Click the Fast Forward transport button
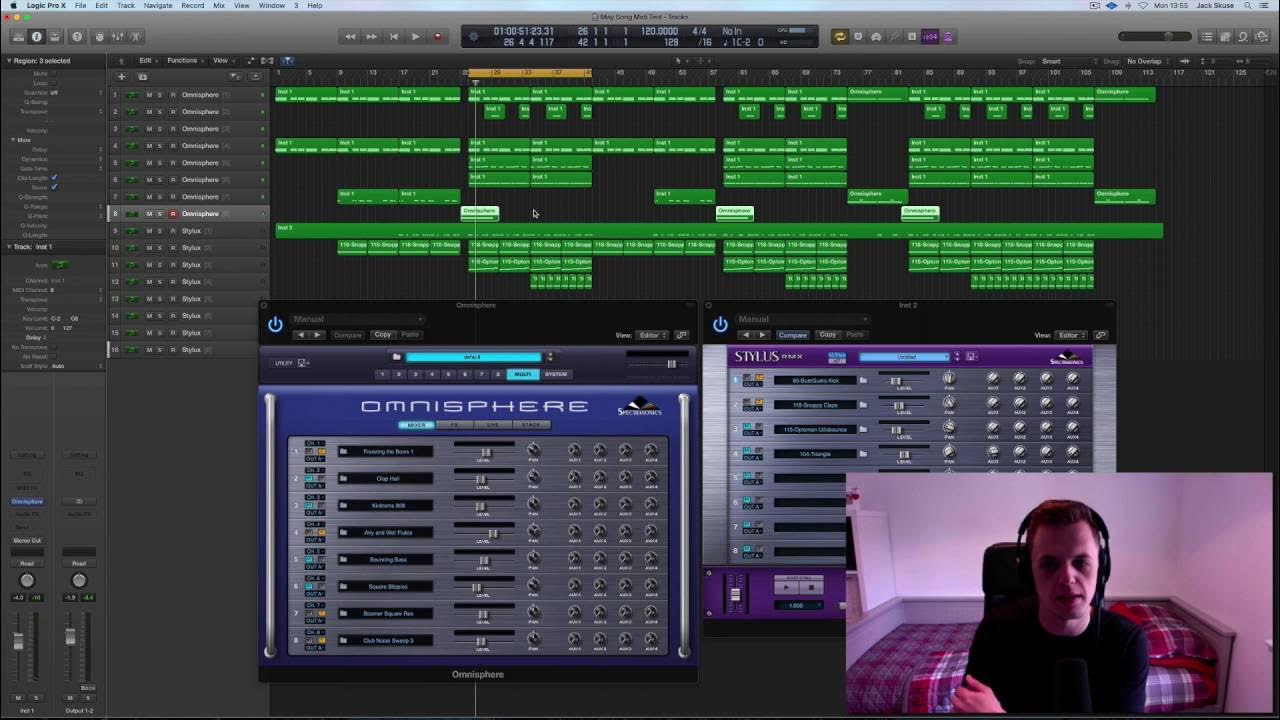 pos(371,37)
